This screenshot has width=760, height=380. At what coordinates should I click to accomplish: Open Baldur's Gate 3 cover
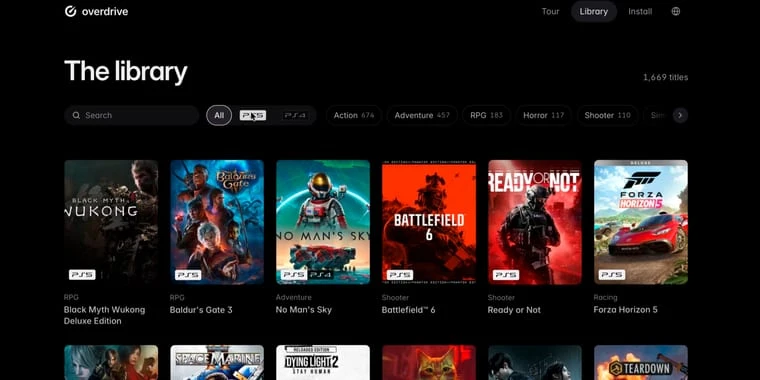pyautogui.click(x=217, y=222)
